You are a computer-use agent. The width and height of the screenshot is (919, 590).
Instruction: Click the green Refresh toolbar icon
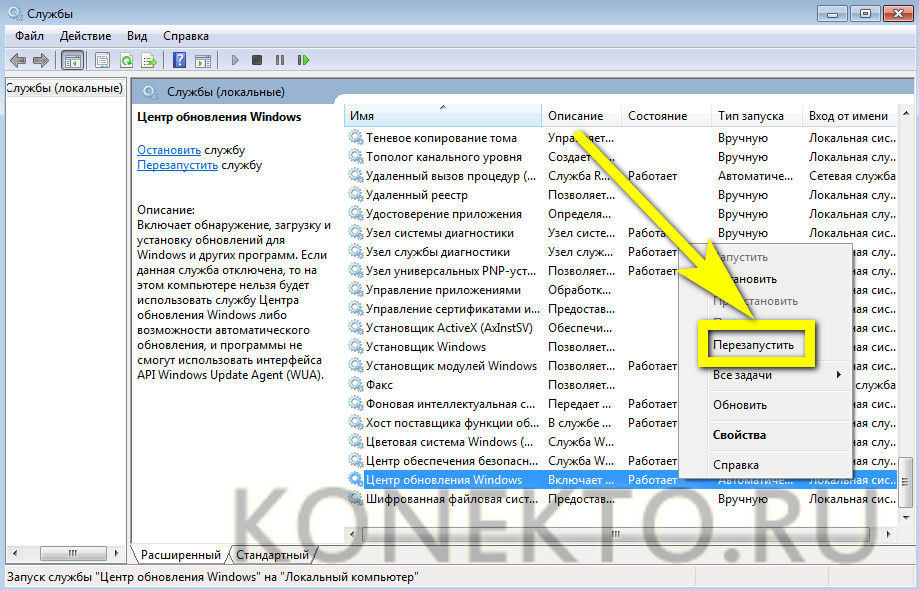[x=126, y=60]
